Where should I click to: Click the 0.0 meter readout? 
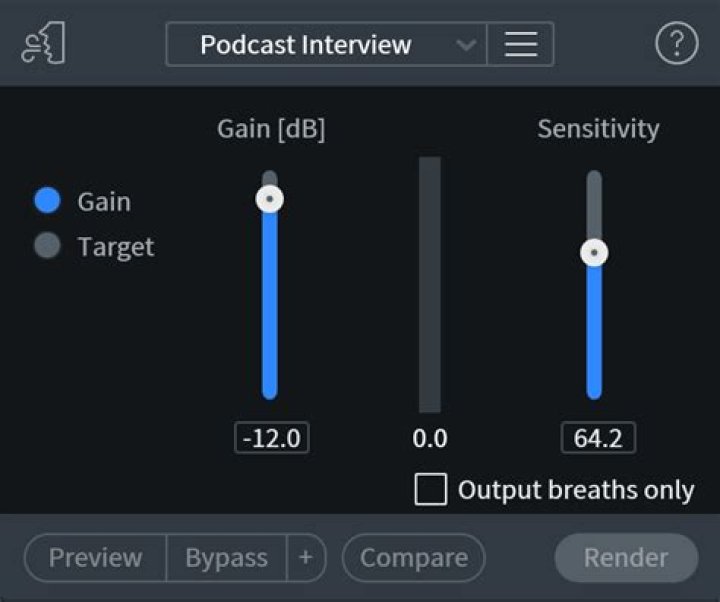click(x=430, y=438)
